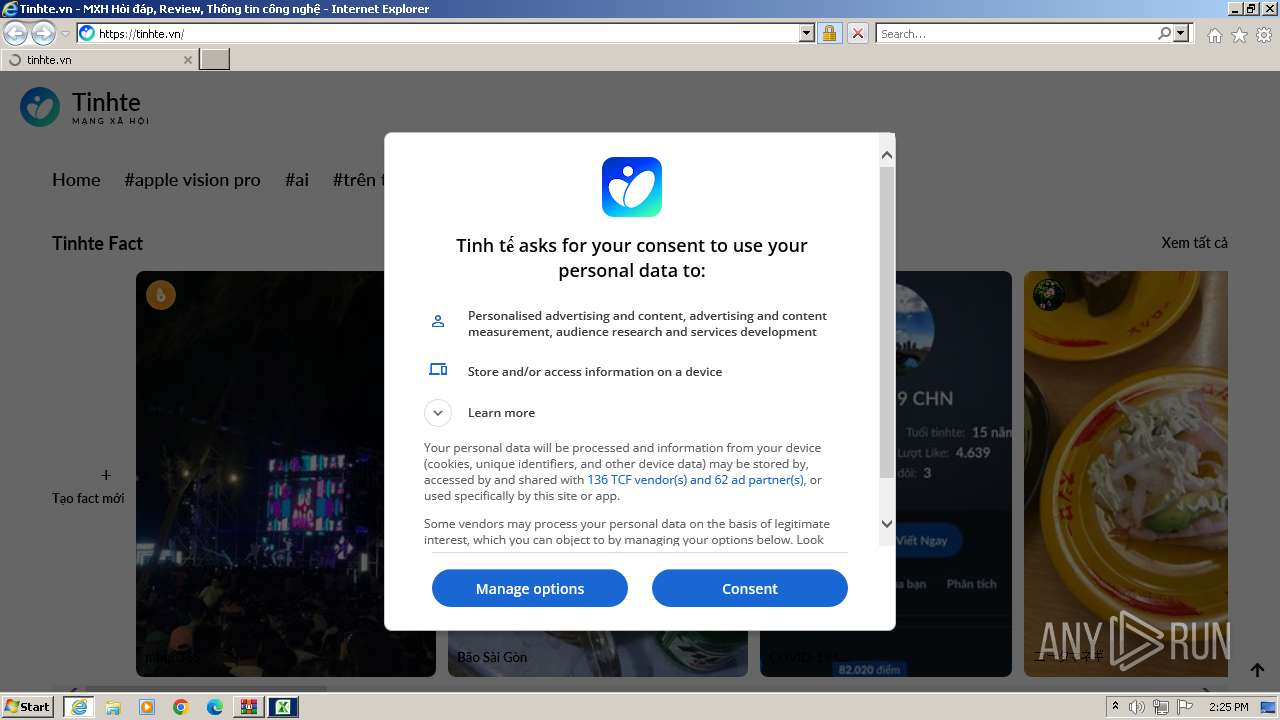Image resolution: width=1280 pixels, height=720 pixels.
Task: Open a new tab button
Action: coord(215,59)
